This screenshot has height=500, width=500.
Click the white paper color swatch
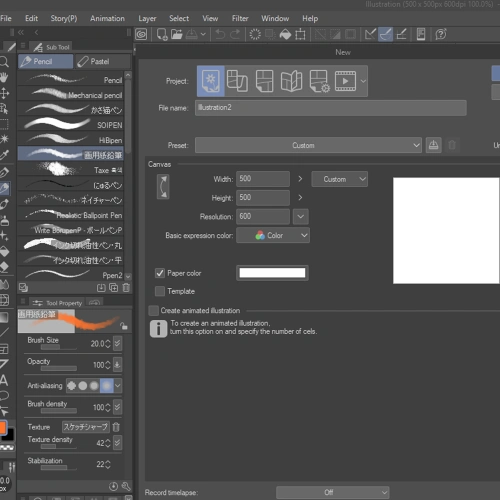[x=272, y=273]
